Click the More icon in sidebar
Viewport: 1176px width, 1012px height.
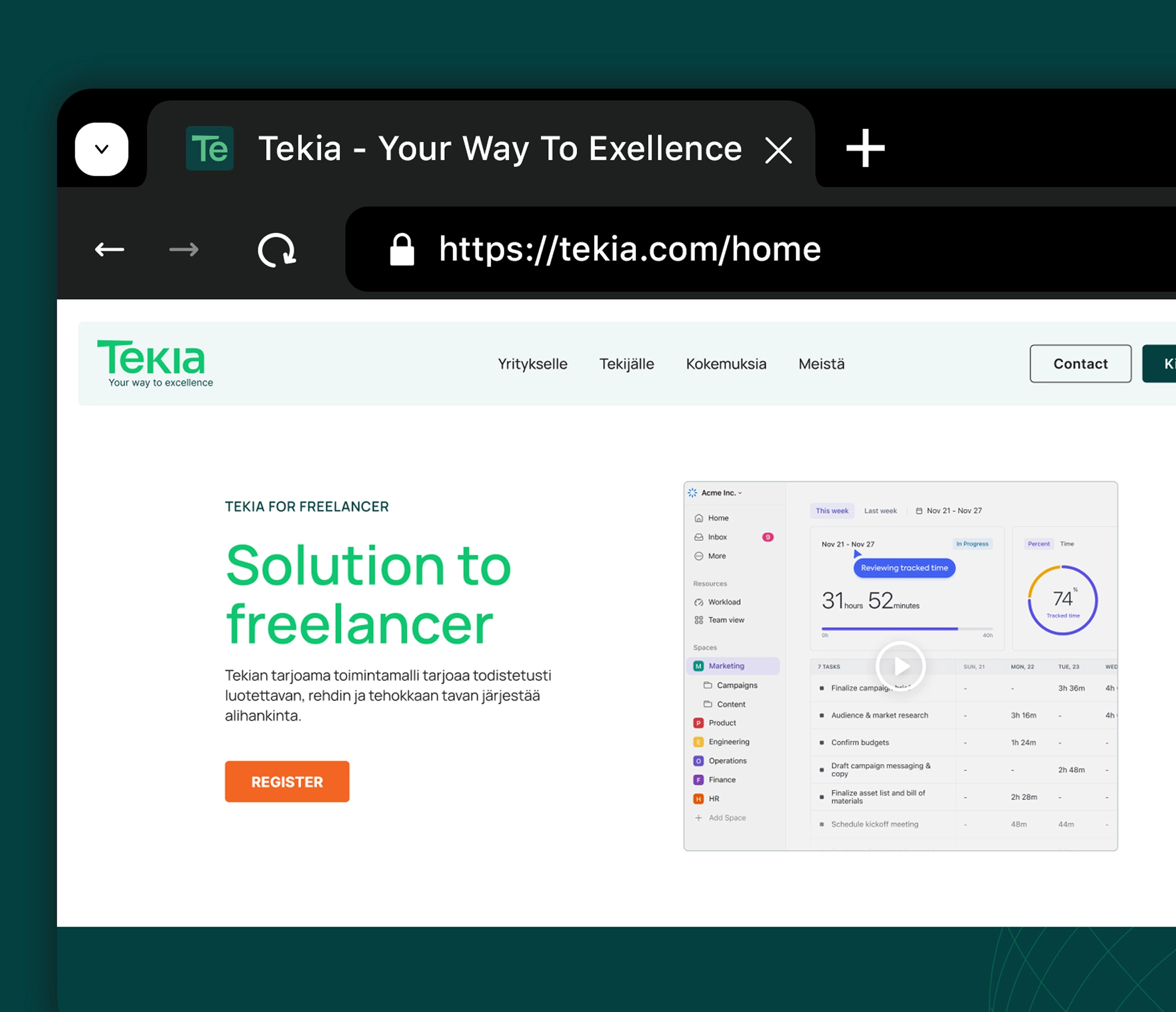point(699,556)
